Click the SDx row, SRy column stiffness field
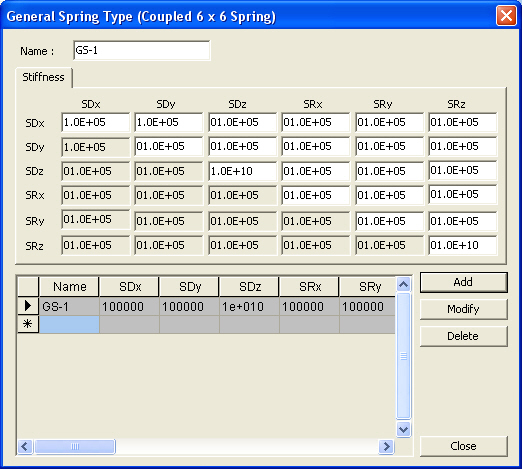Screen dimensions: 522x469 [x=389, y=122]
